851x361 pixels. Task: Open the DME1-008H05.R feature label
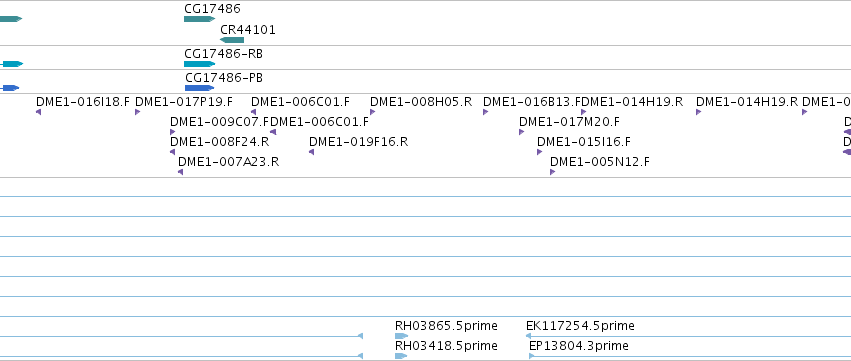[421, 102]
